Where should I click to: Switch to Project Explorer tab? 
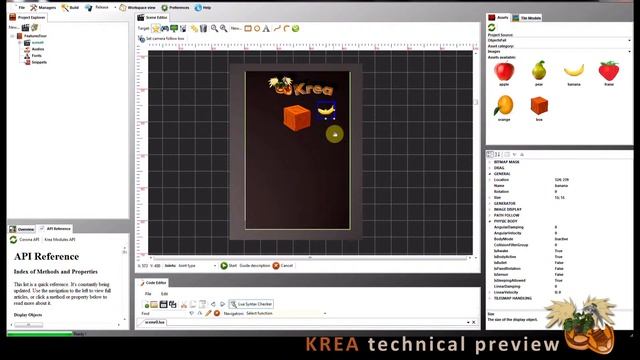tap(27, 17)
